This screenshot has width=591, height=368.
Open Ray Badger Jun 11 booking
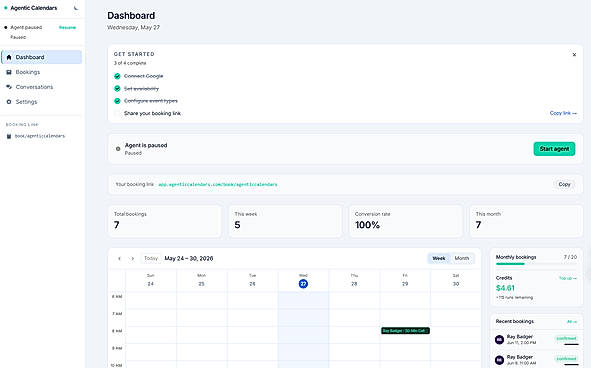tap(536, 339)
